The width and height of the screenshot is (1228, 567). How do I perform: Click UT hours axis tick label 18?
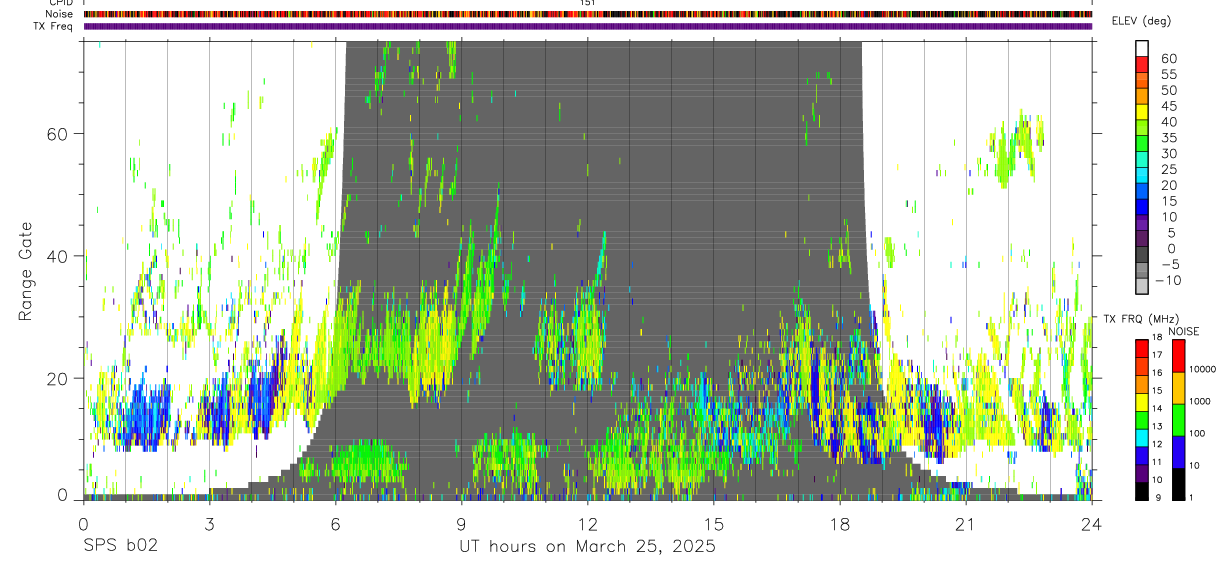(x=840, y=524)
